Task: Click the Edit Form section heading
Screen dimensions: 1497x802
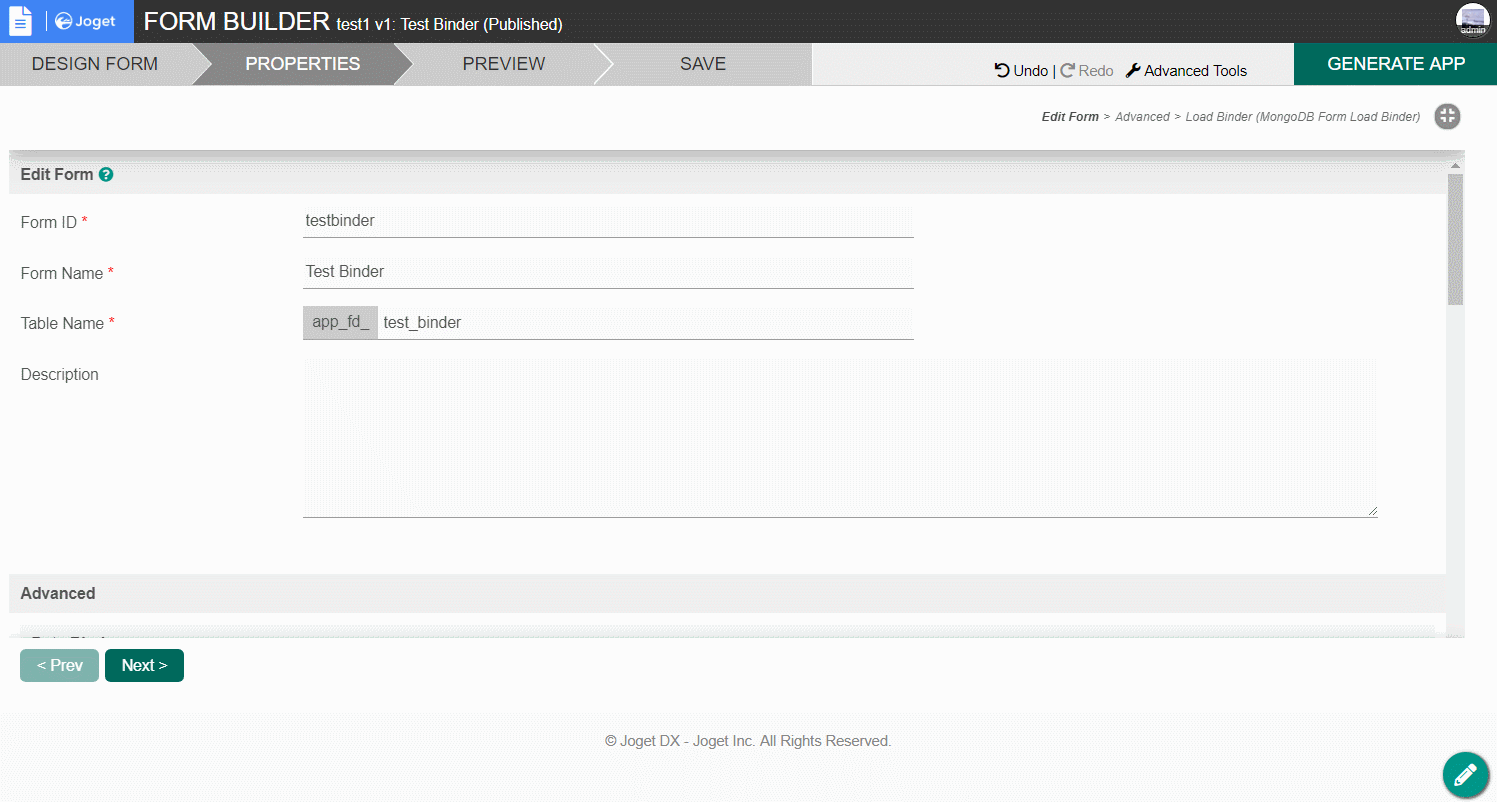Action: pyautogui.click(x=57, y=174)
